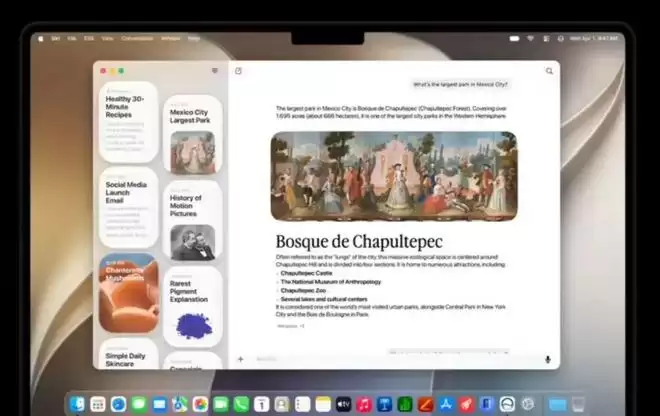Open the View menu
660x416 pixels.
click(x=107, y=38)
